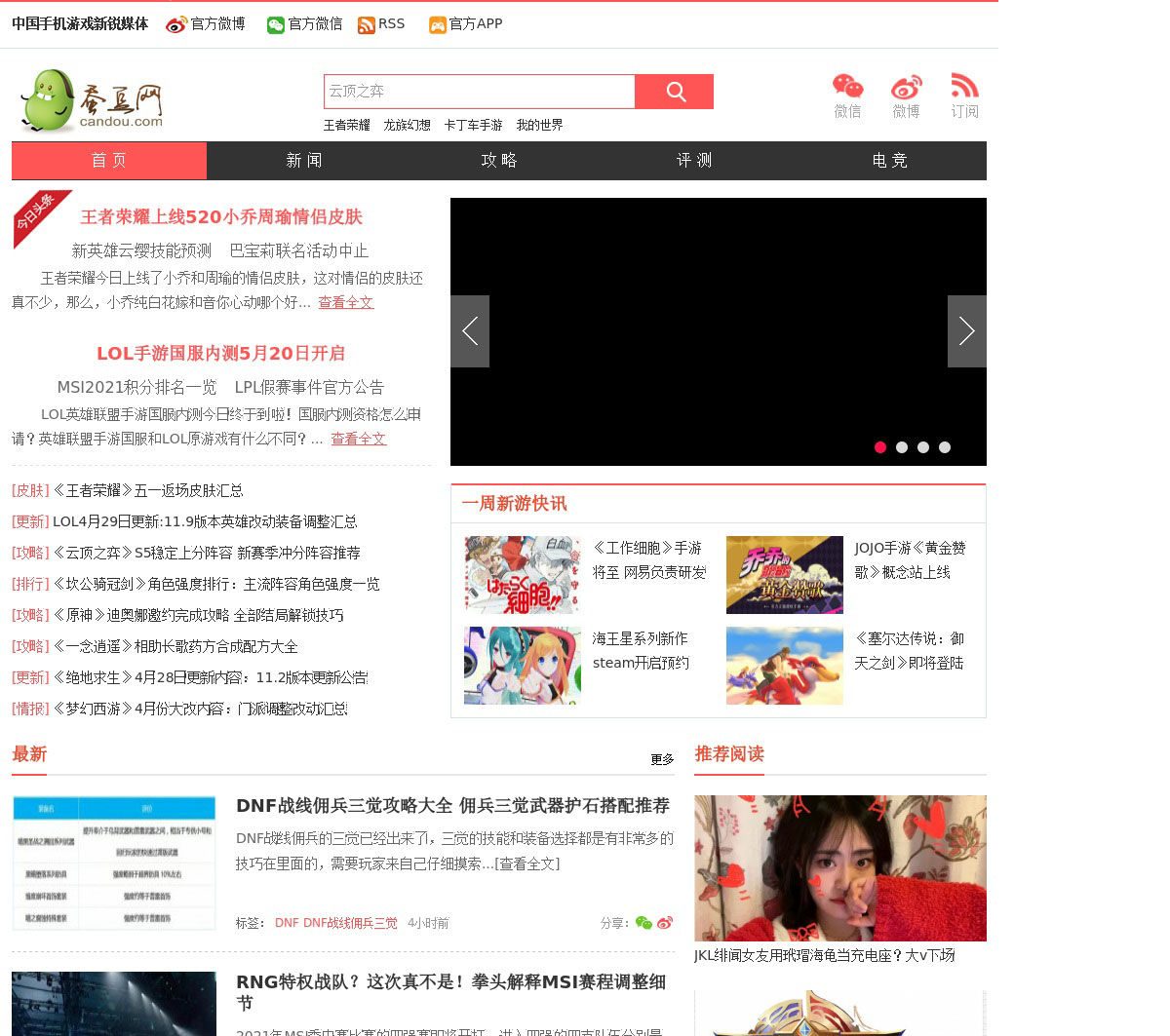Go back with the carousel left arrow
Image resolution: width=1170 pixels, height=1036 pixels.
tap(470, 331)
